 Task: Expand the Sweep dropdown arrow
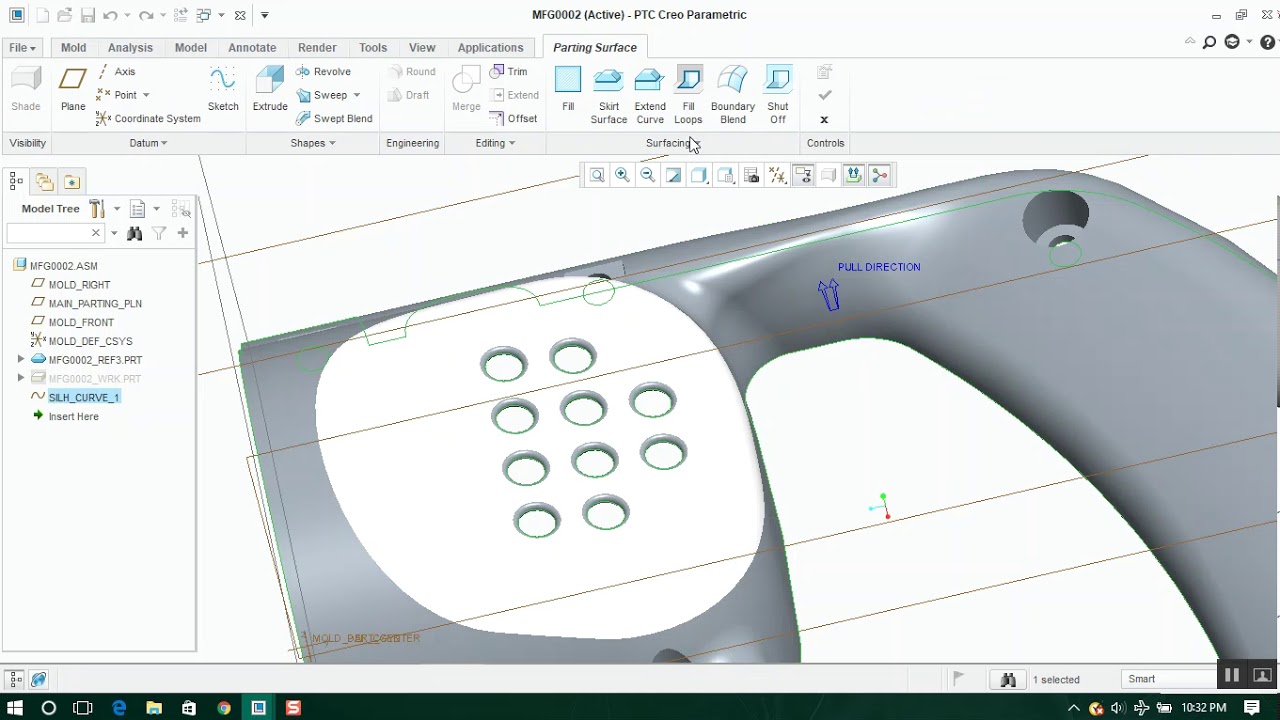pyautogui.click(x=356, y=95)
